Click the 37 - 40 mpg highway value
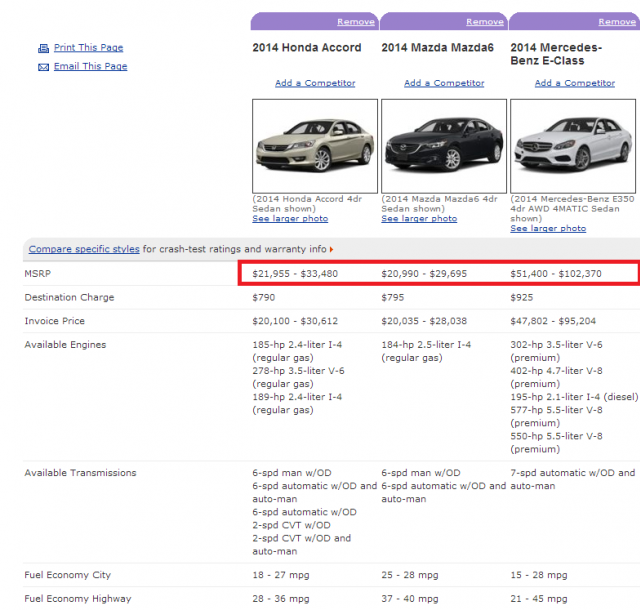The image size is (640, 610). tap(410, 599)
